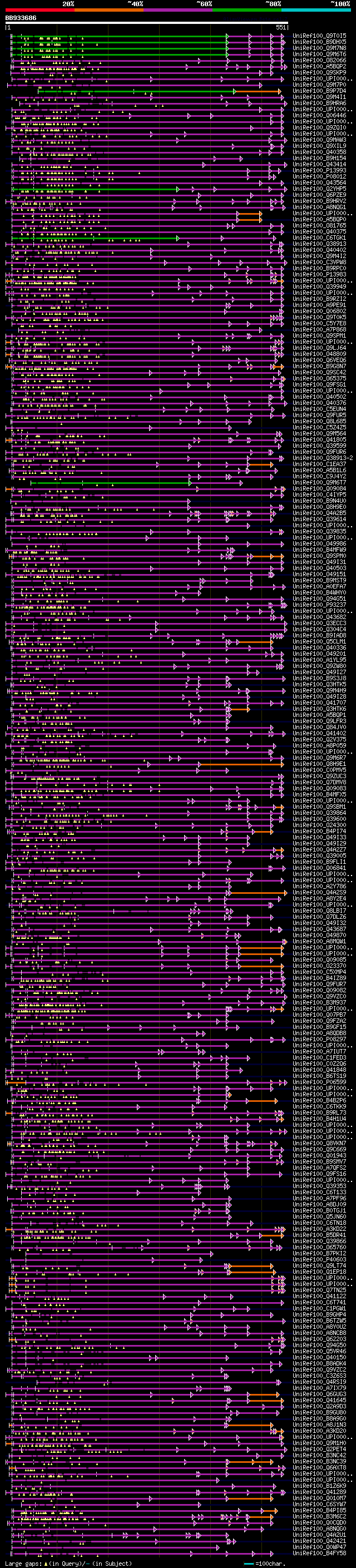The image size is (356, 1568).
Task: Select the UniRef100_Q42421 label
Action: click(319, 1541)
